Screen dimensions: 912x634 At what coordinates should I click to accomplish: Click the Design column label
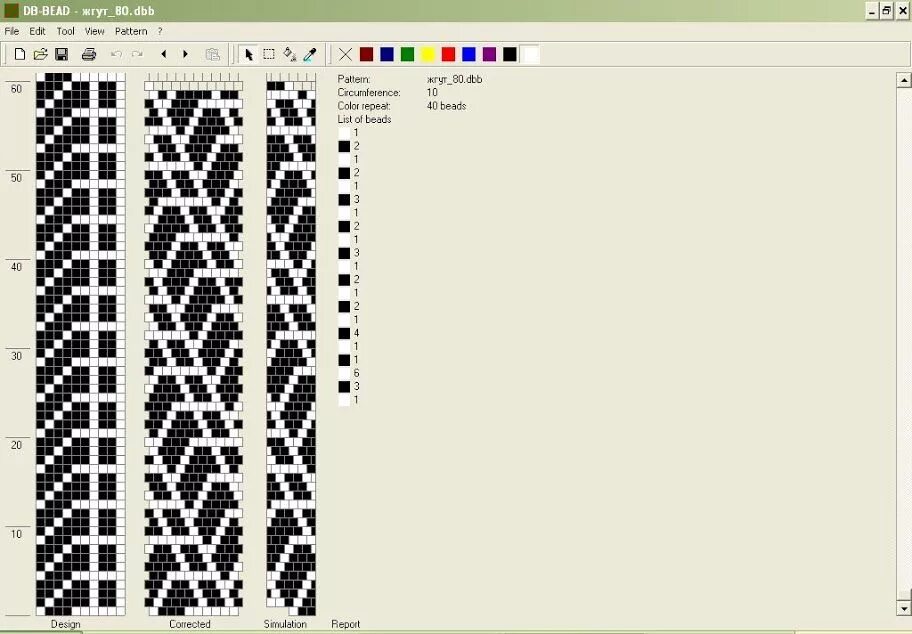click(66, 624)
